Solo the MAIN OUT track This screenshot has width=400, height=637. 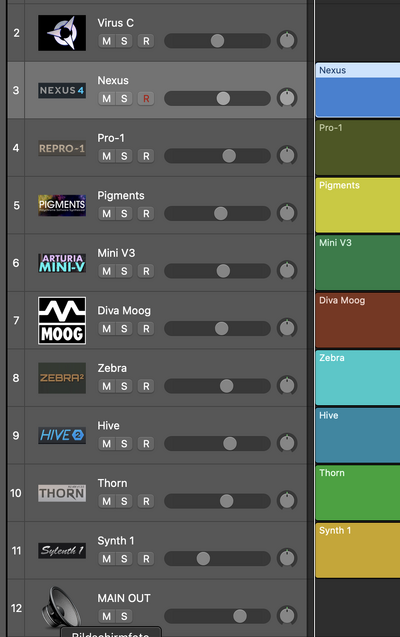tap(124, 617)
